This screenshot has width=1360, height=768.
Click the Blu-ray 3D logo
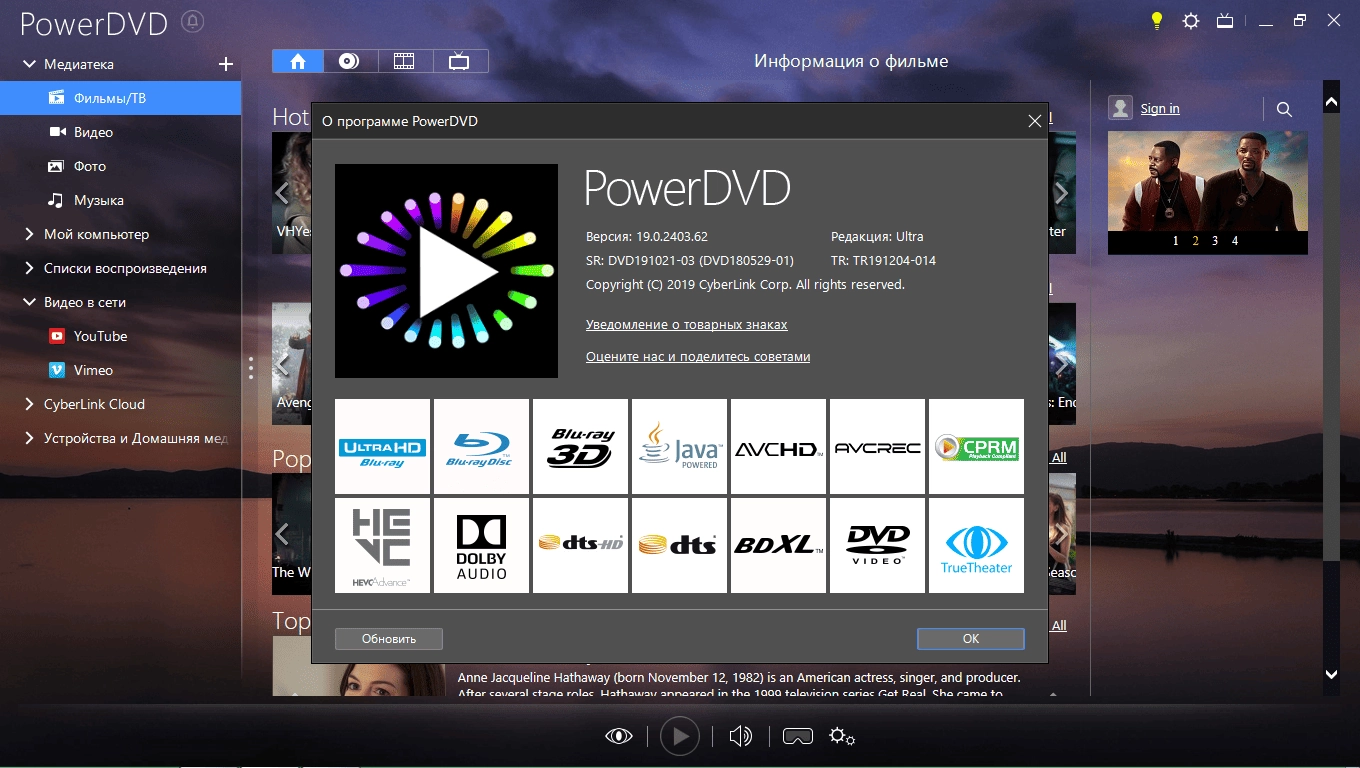(580, 446)
